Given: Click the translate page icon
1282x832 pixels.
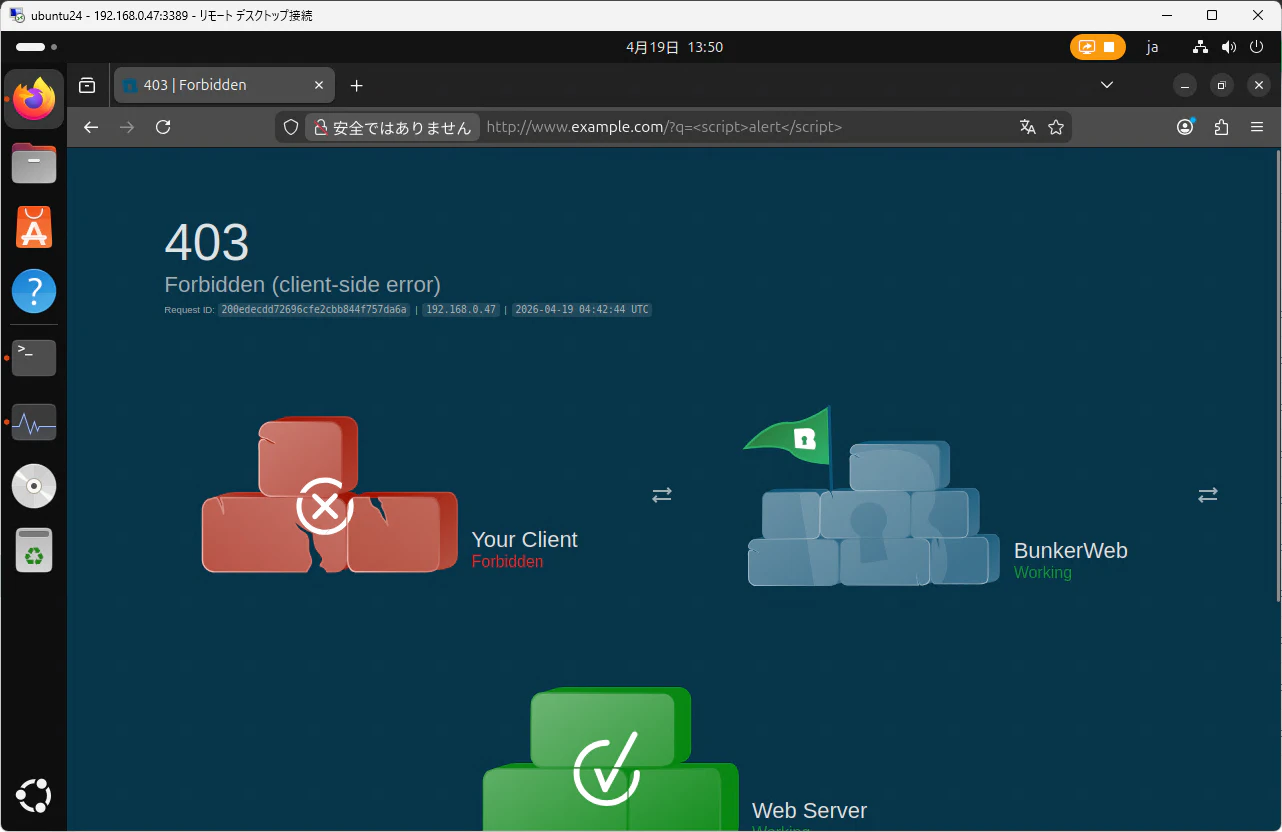Looking at the screenshot, I should [x=1027, y=127].
